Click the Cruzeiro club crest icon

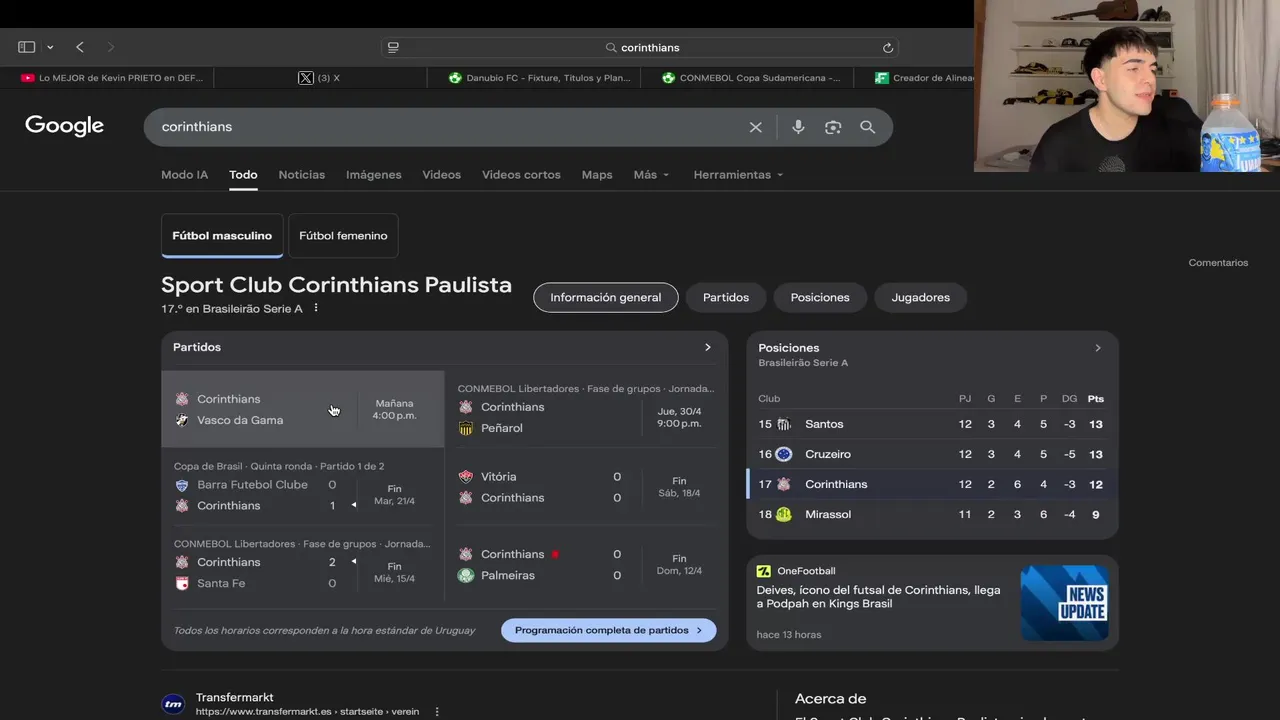[x=784, y=454]
